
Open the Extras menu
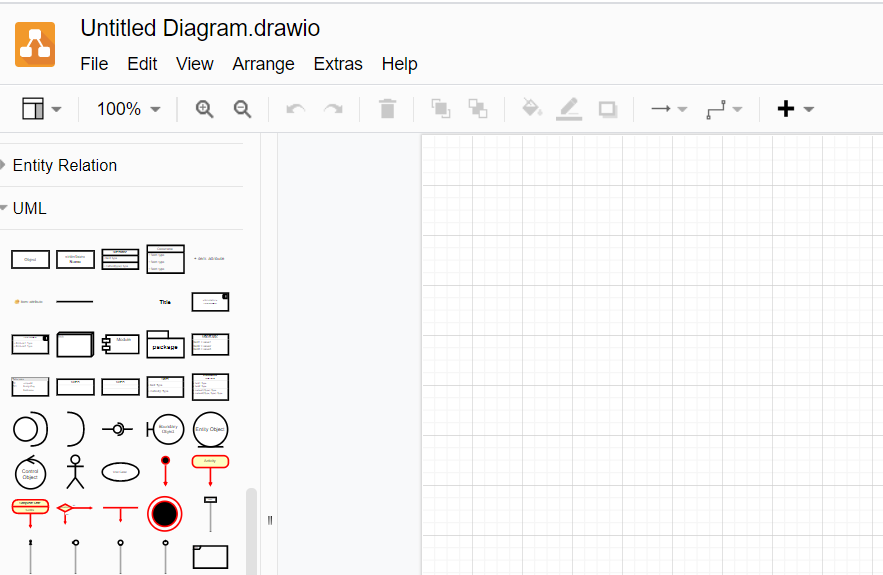338,64
